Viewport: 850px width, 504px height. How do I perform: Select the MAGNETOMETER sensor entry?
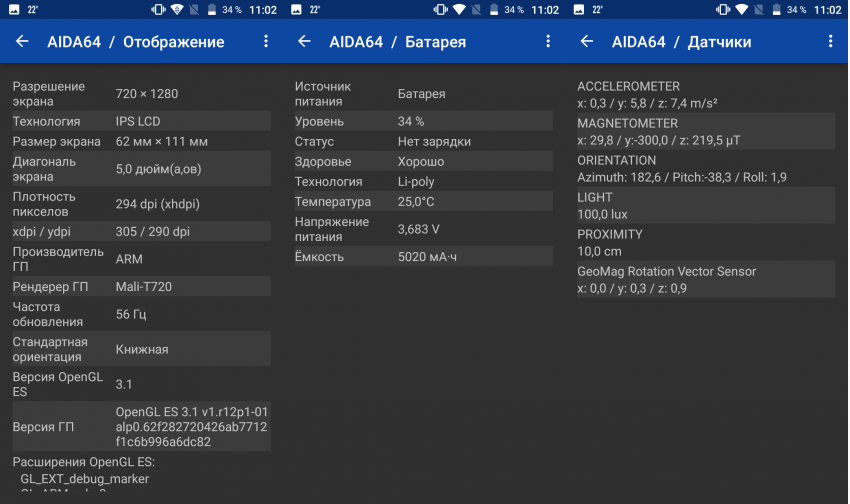click(x=706, y=131)
